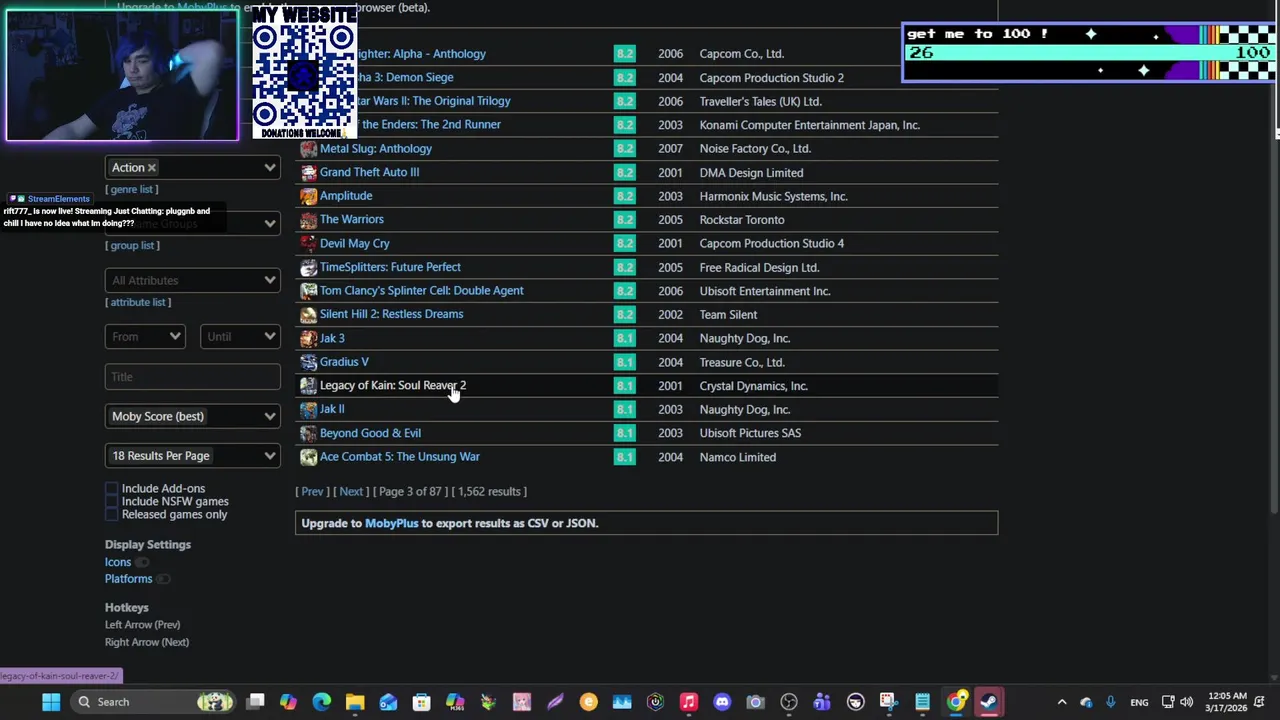Open the Apple Music taskbar icon
Image resolution: width=1280 pixels, height=720 pixels.
688,702
